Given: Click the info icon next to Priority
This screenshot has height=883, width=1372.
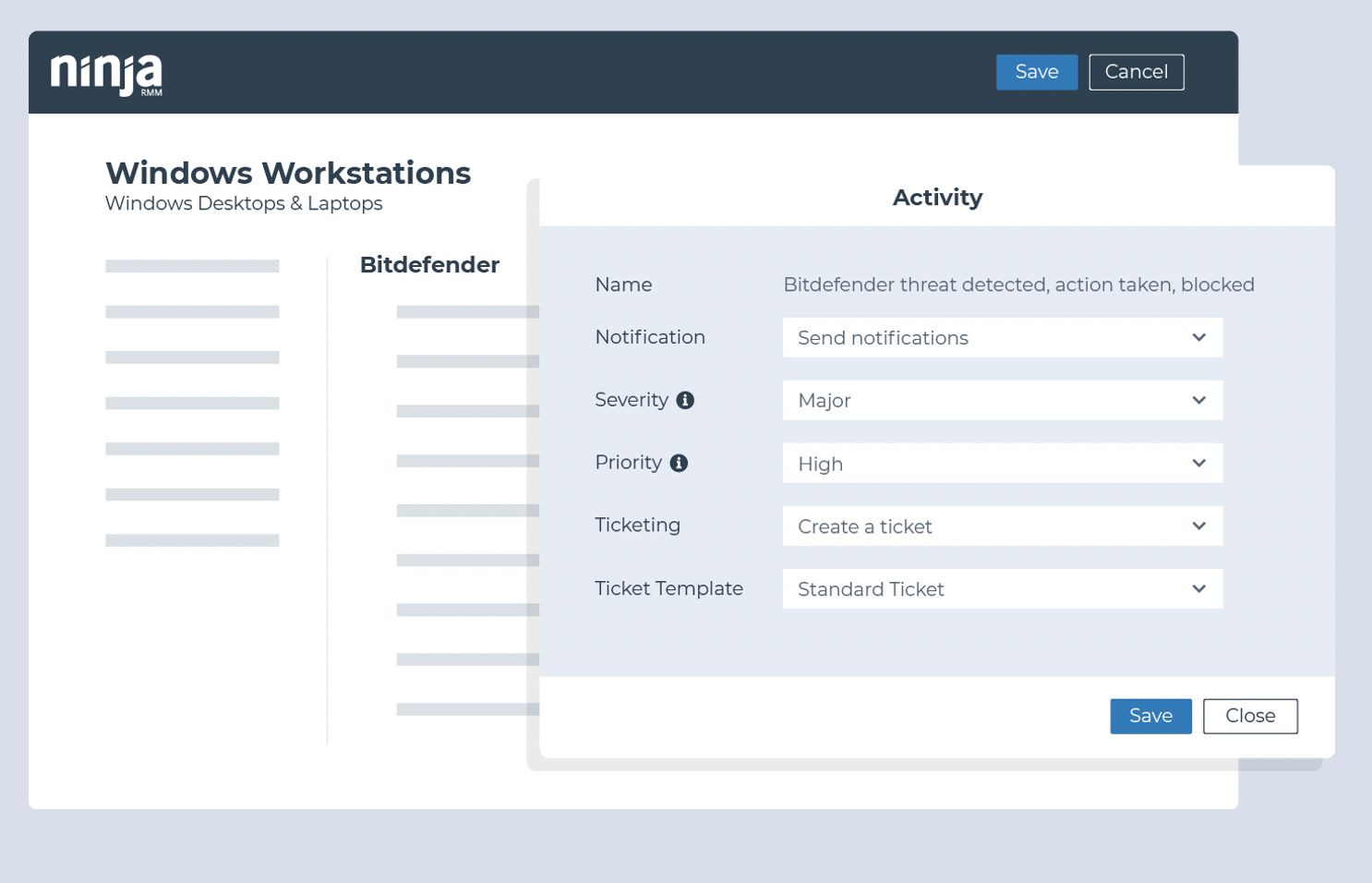Looking at the screenshot, I should pos(680,463).
